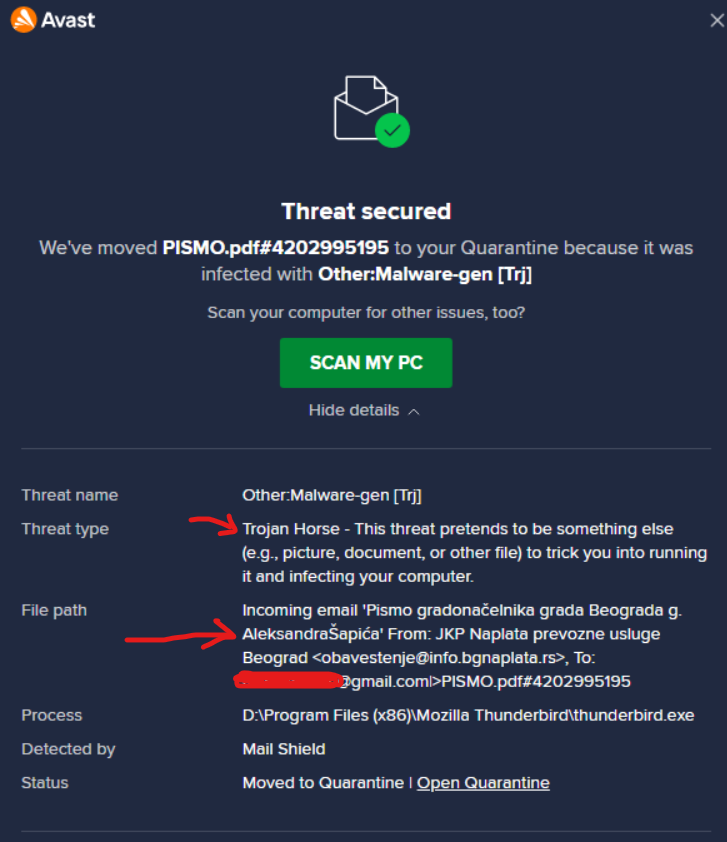Click the red arrow pointing to sender name

[180, 634]
